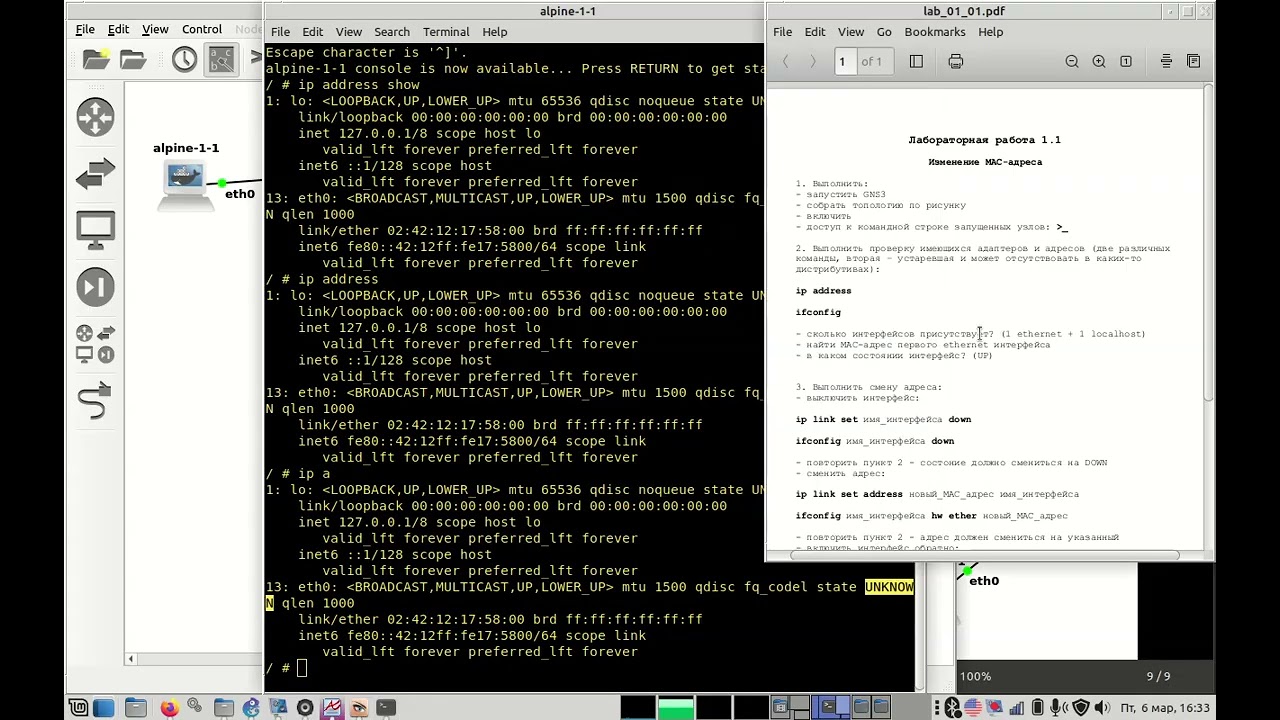Image resolution: width=1280 pixels, height=720 pixels.
Task: Open terminal Edit menu
Action: (x=313, y=32)
